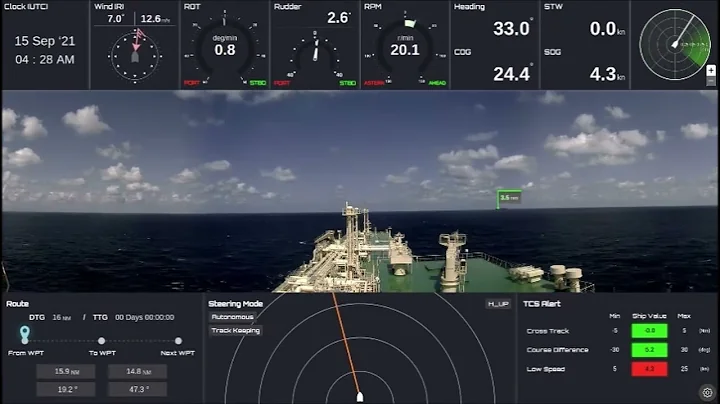Select Track Keeping steering mode

[236, 331]
